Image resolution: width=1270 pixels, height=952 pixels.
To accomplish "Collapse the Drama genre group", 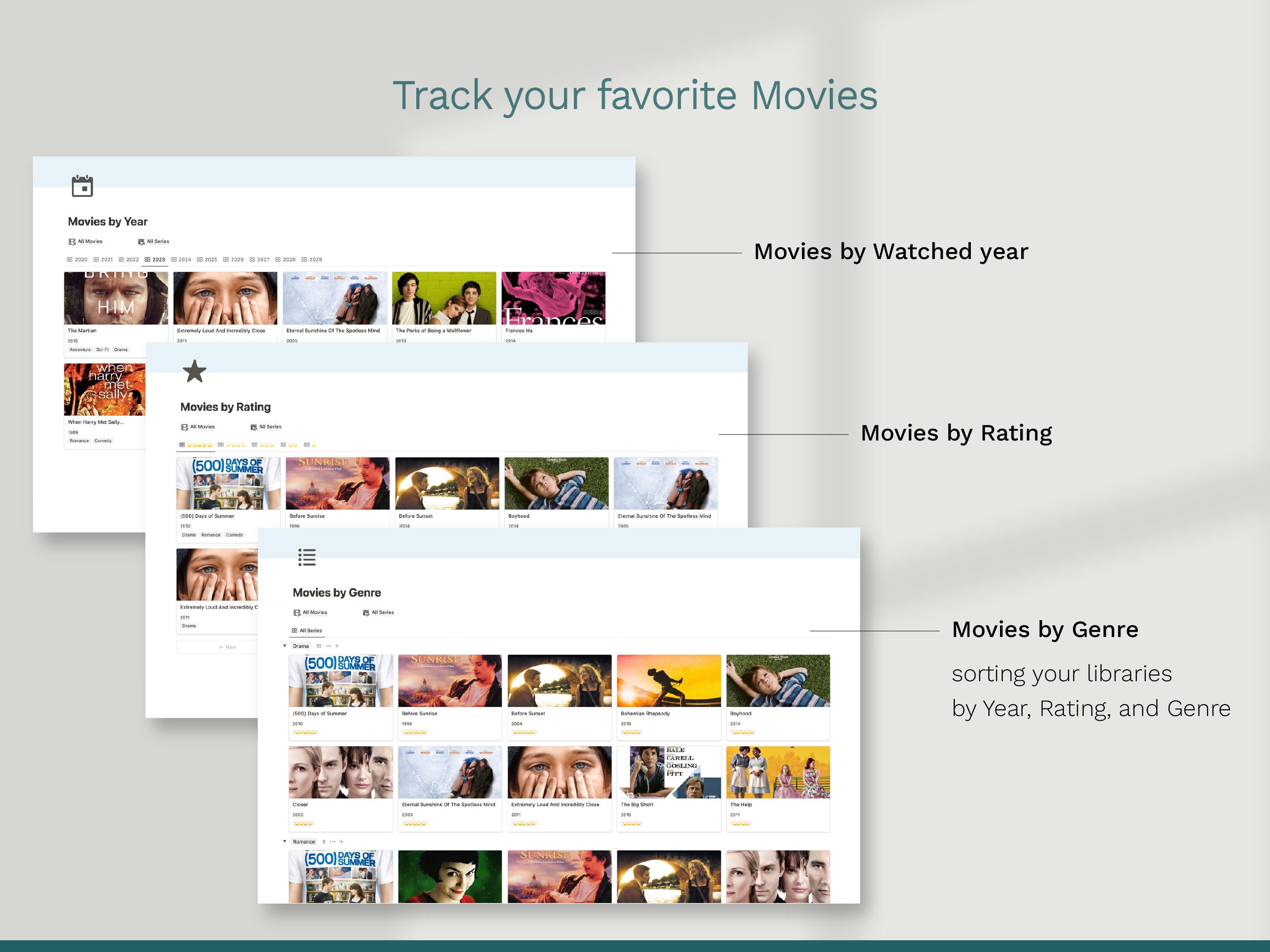I will (x=285, y=646).
